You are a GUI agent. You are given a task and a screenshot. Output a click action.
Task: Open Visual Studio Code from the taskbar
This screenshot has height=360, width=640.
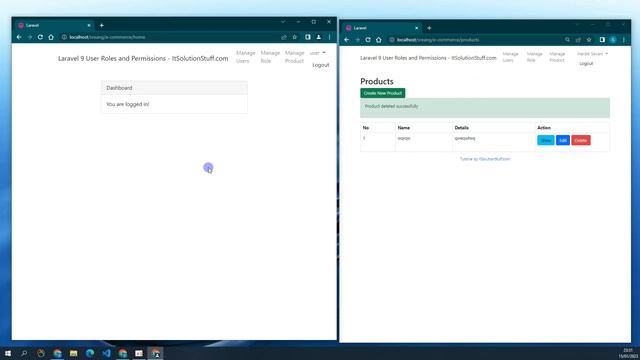[x=107, y=353]
